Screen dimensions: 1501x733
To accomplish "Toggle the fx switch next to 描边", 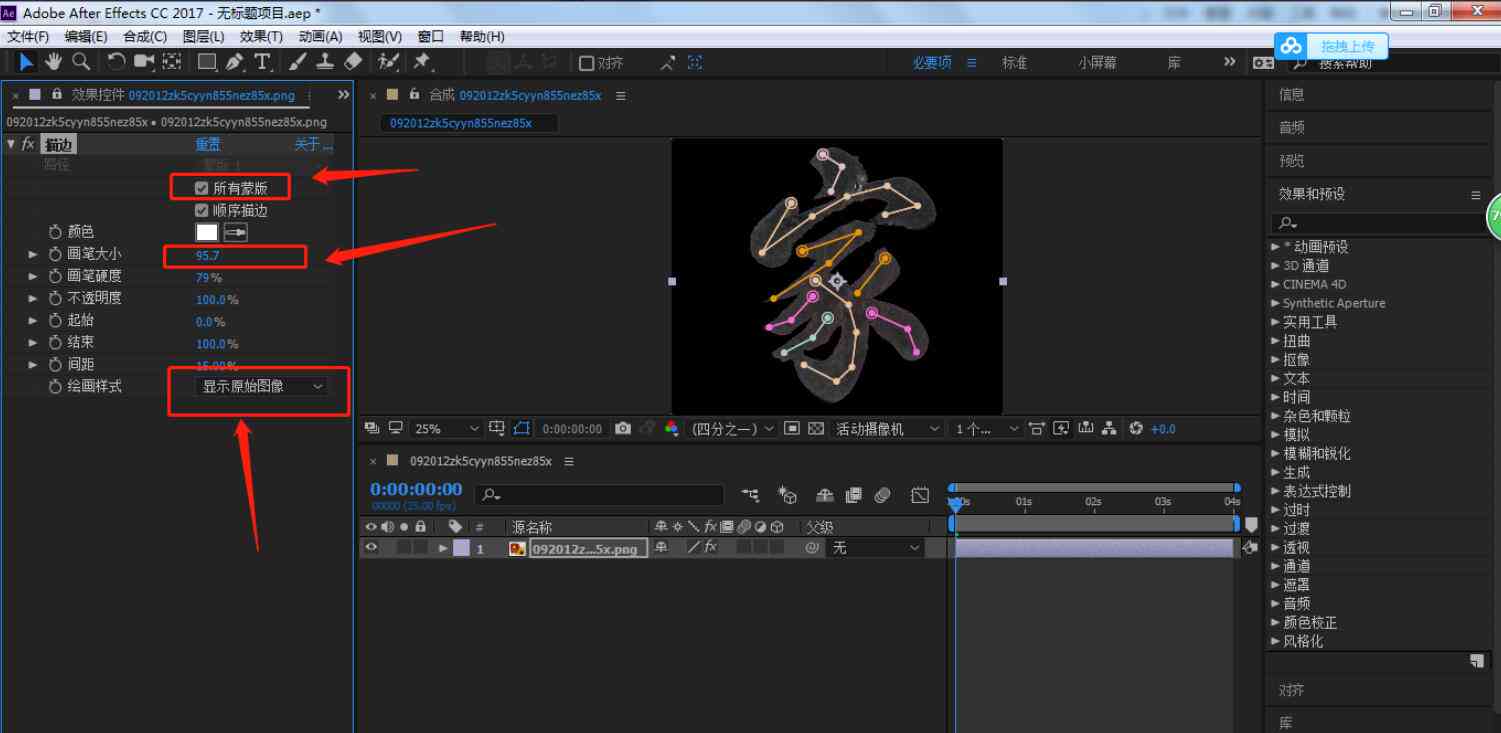I will coord(28,144).
